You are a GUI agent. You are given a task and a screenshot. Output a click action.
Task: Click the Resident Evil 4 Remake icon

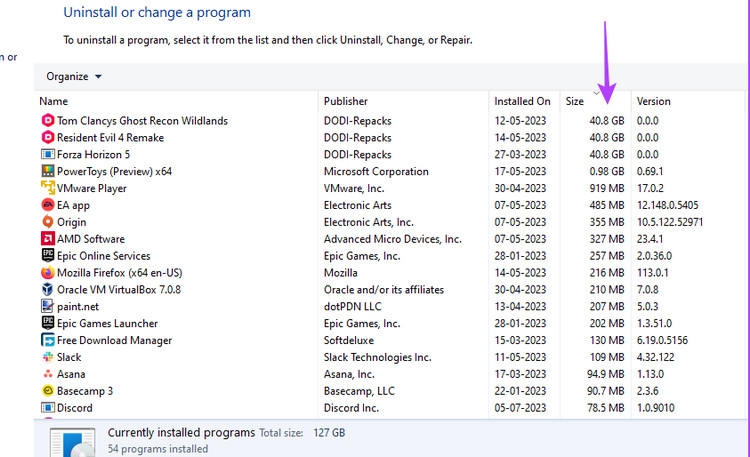point(47,137)
